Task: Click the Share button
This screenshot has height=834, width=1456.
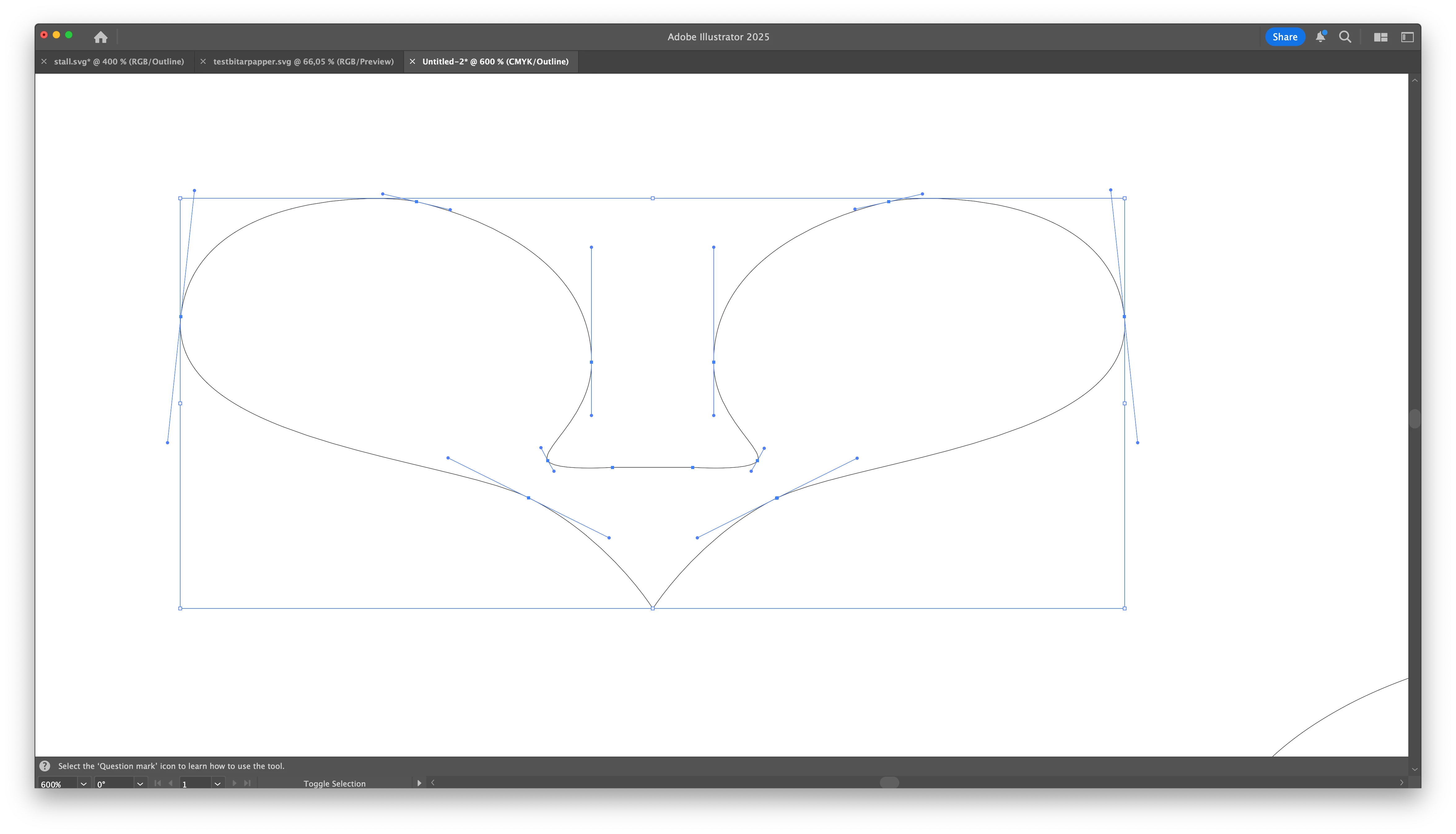Action: pos(1284,37)
